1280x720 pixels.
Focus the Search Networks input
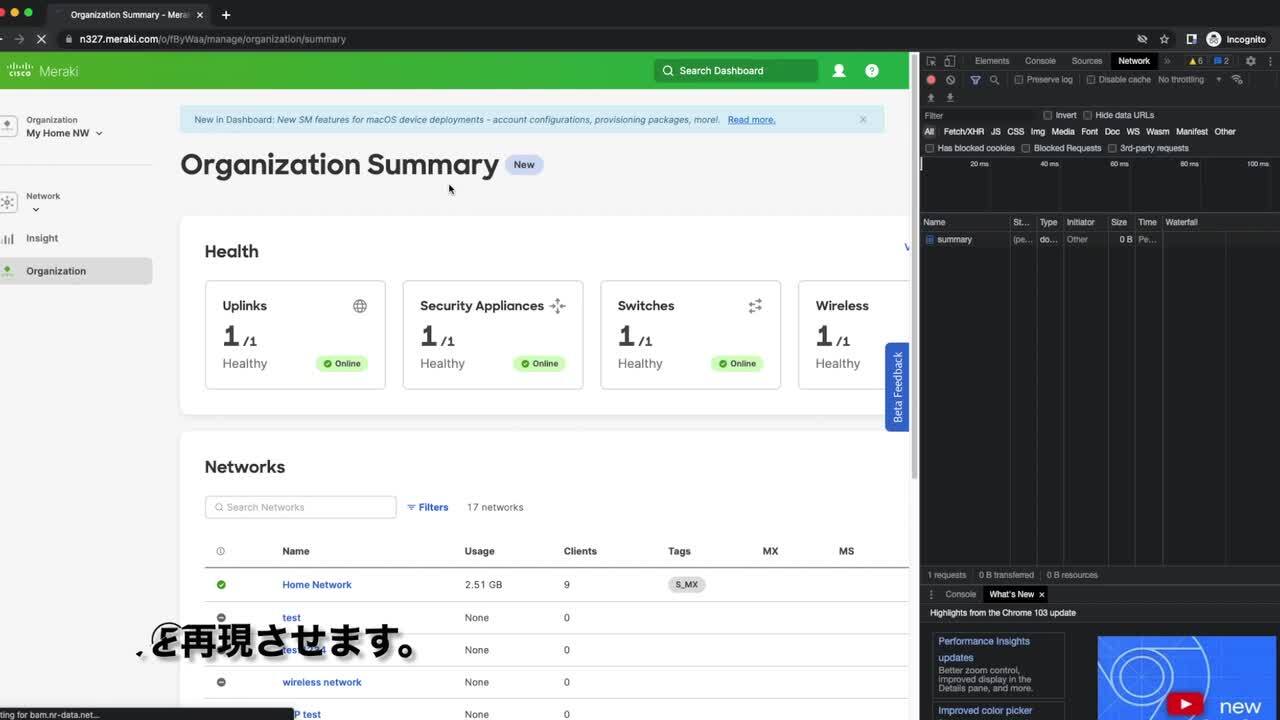tap(301, 507)
